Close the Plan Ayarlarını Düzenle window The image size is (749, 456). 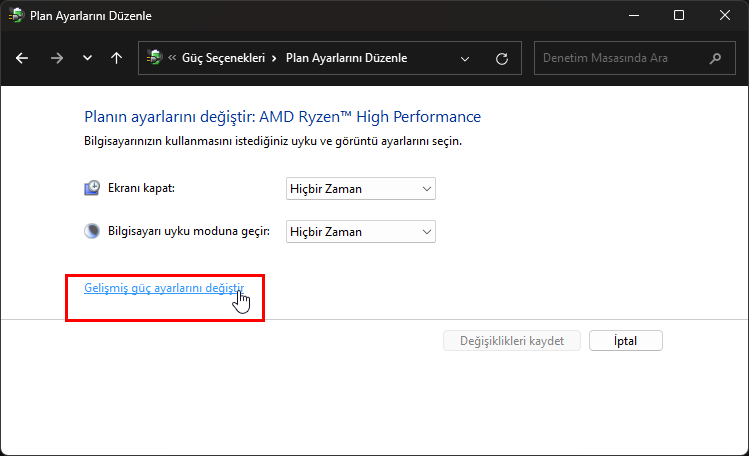724,16
